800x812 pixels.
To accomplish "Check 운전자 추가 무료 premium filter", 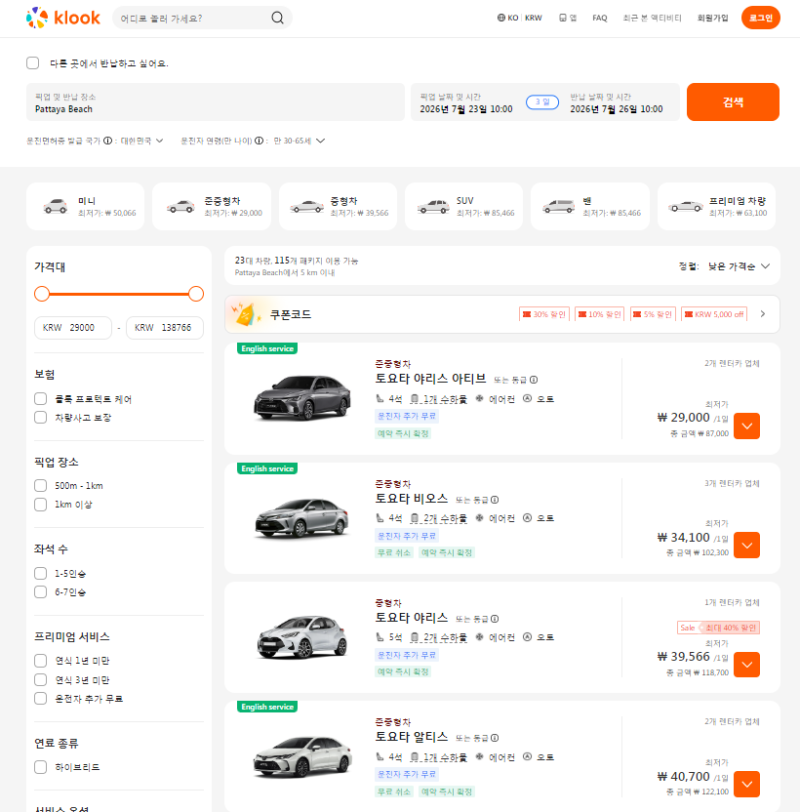I will point(40,699).
